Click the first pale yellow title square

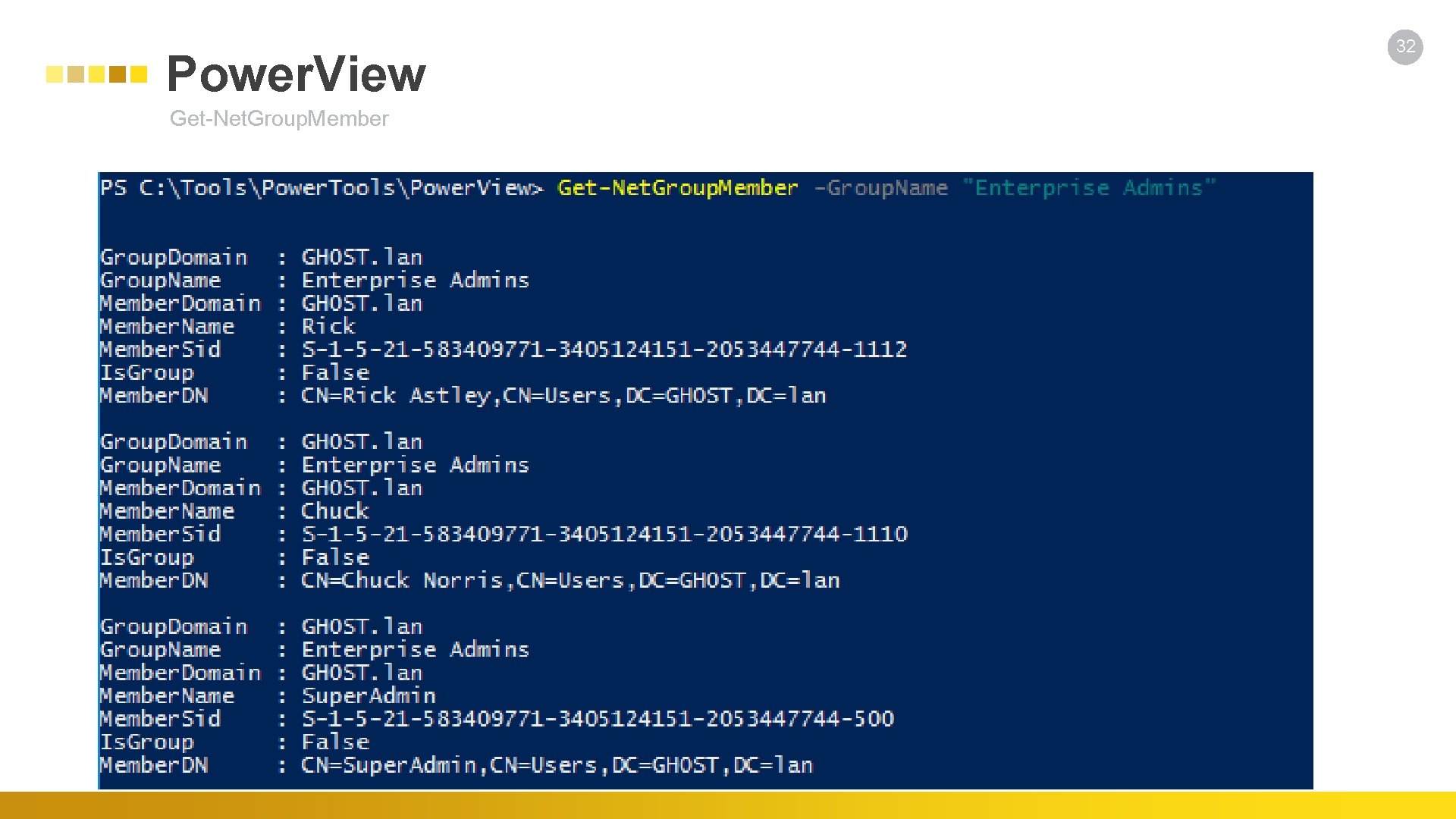[x=54, y=74]
